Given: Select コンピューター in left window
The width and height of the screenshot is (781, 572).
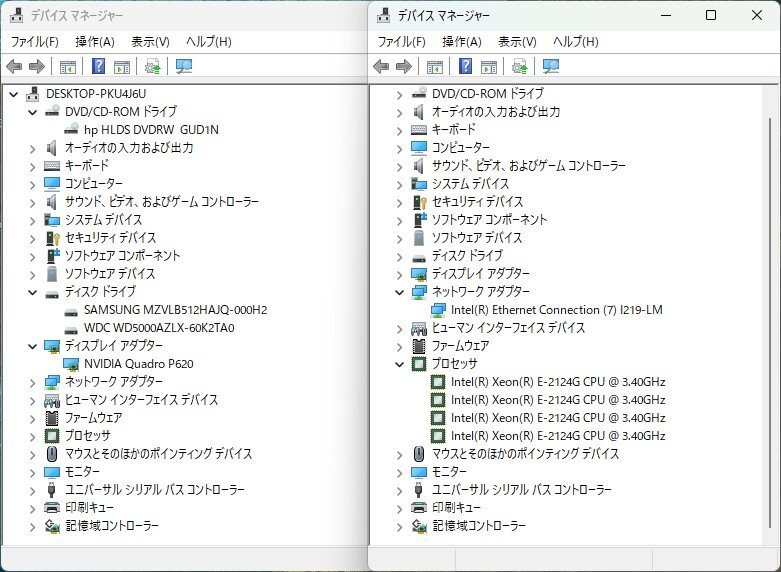Looking at the screenshot, I should (x=94, y=183).
